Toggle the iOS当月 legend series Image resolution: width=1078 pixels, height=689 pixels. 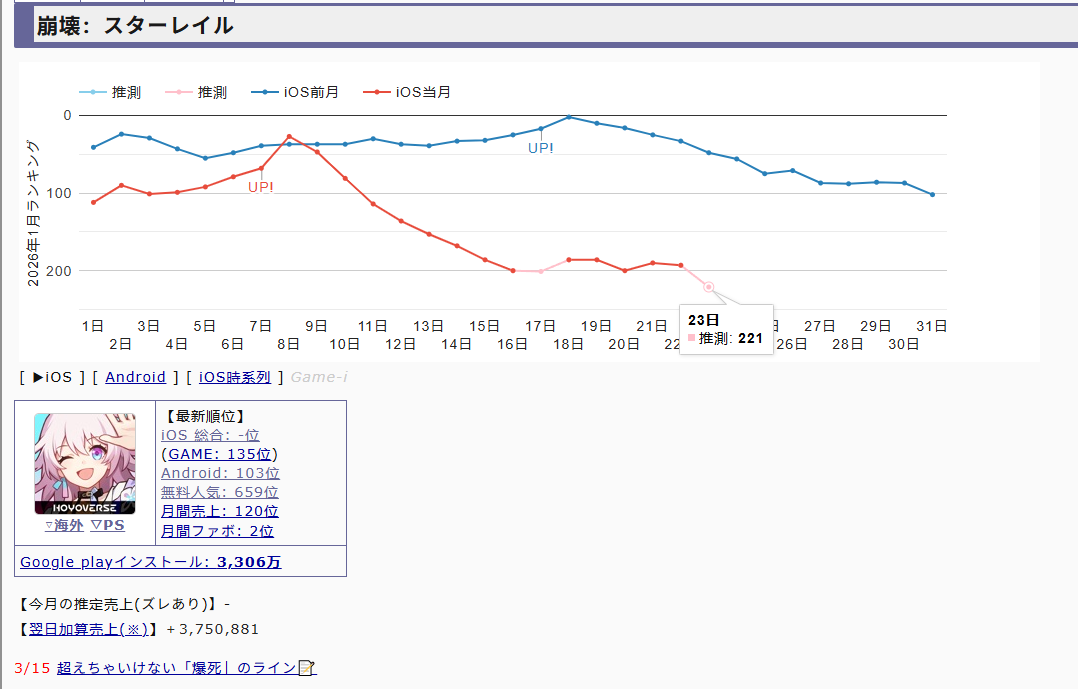tap(407, 92)
